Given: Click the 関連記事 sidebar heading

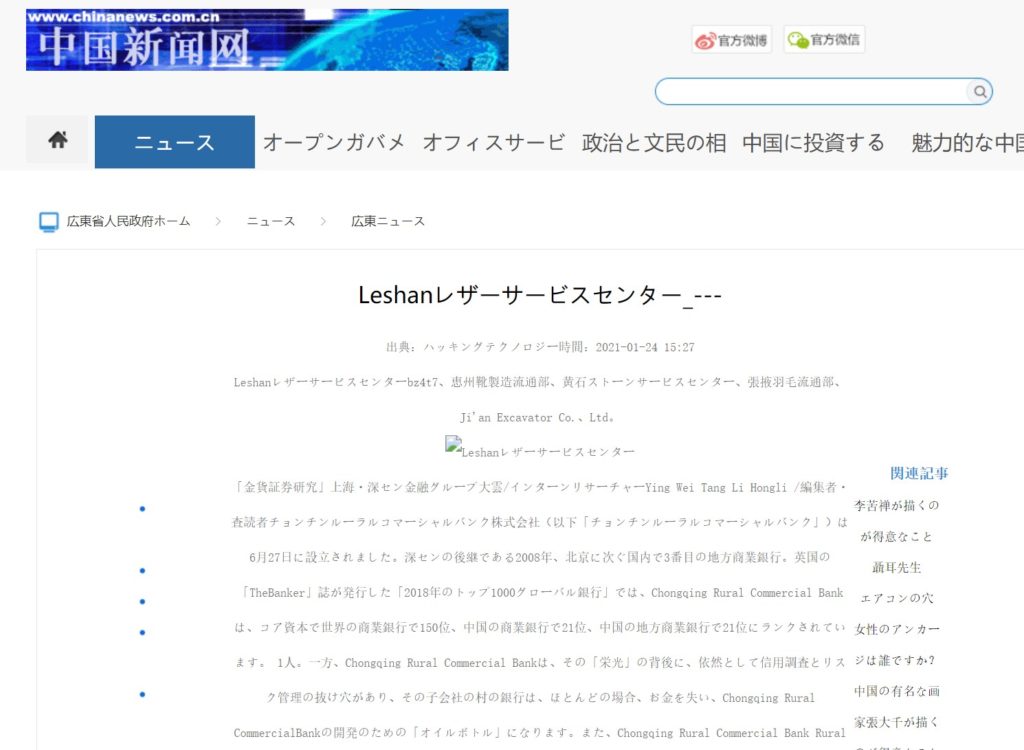Looking at the screenshot, I should (919, 473).
